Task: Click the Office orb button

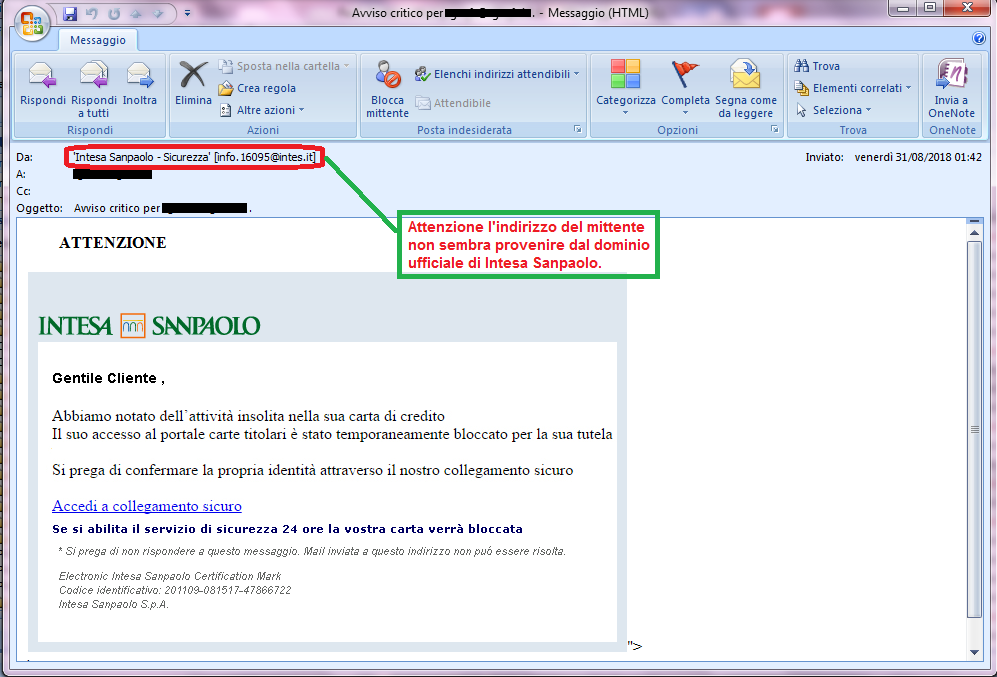Action: point(32,24)
